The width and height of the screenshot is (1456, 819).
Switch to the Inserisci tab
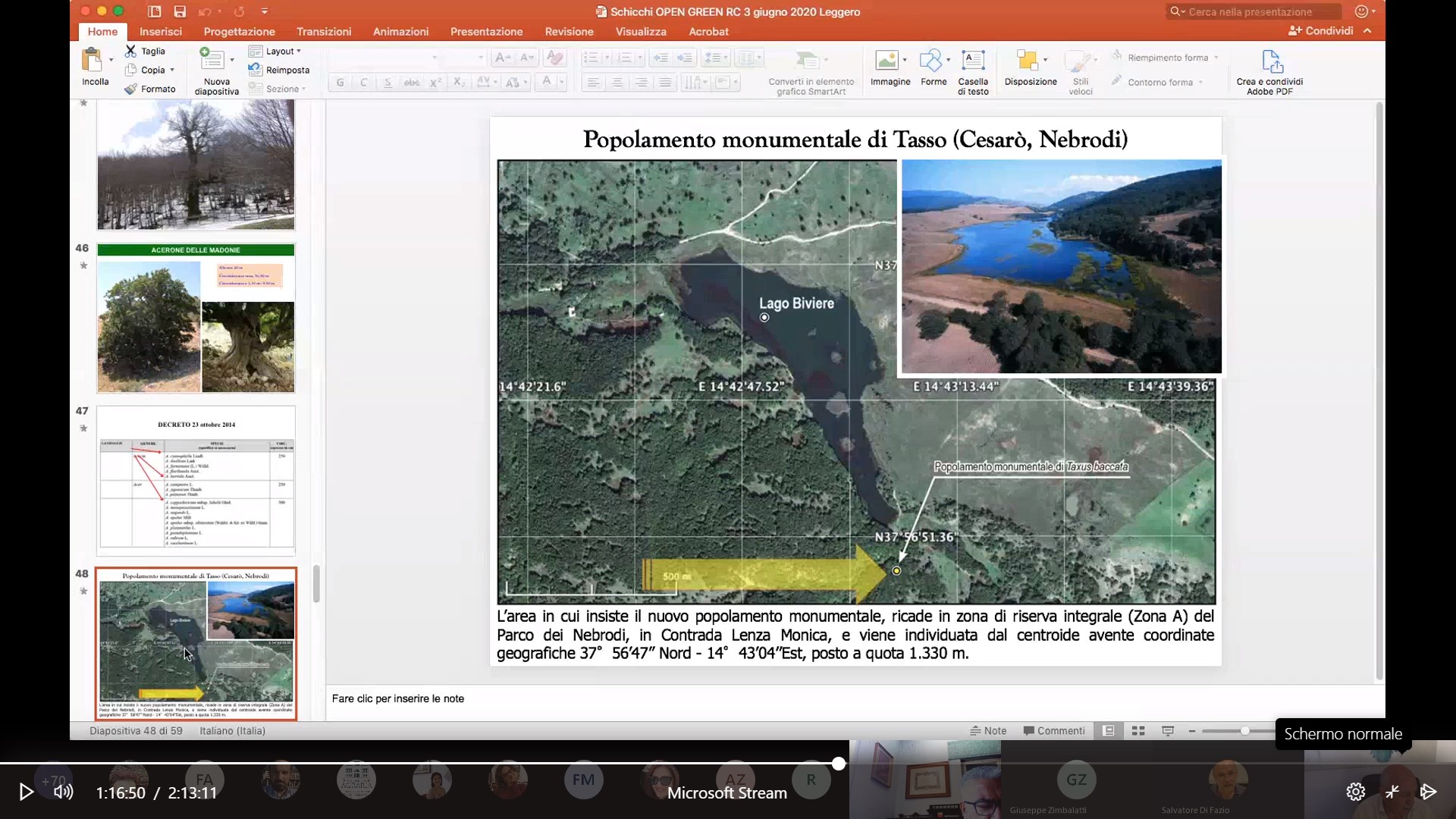point(161,31)
